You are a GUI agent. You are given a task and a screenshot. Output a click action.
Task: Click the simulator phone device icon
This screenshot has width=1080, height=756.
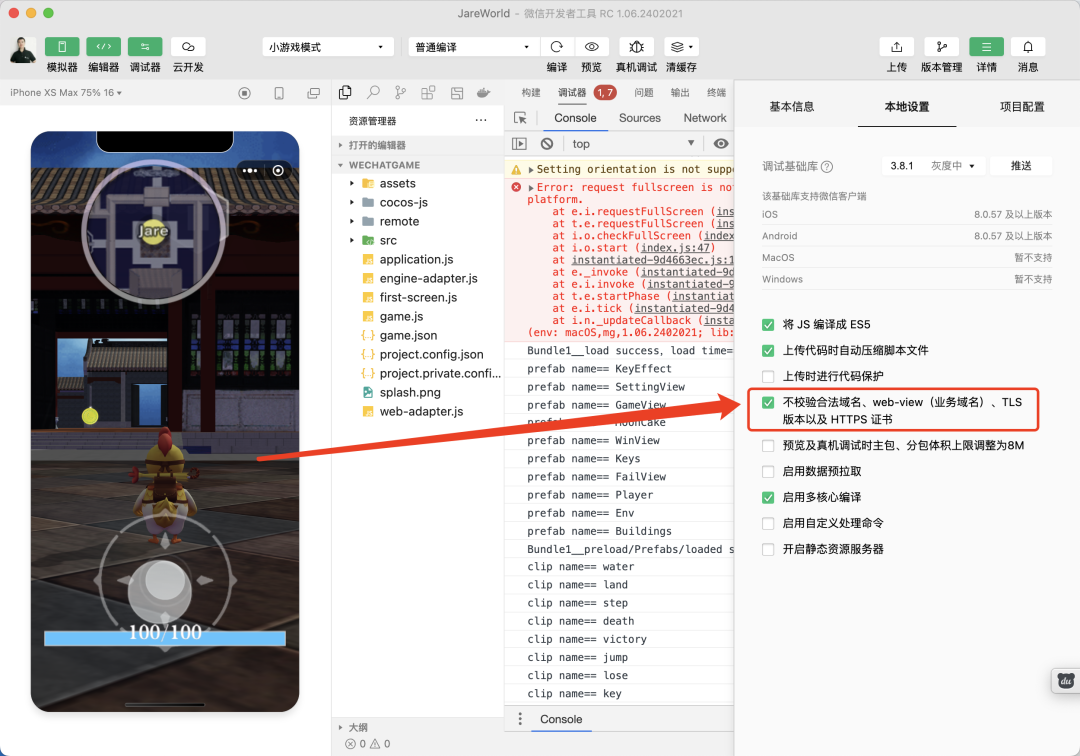click(279, 93)
